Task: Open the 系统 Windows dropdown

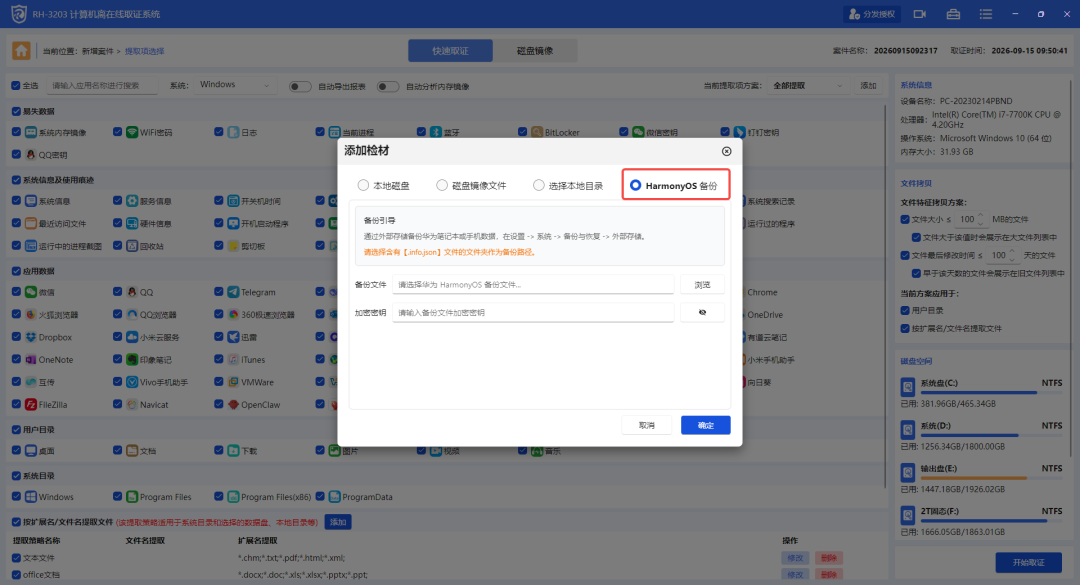Action: (234, 85)
